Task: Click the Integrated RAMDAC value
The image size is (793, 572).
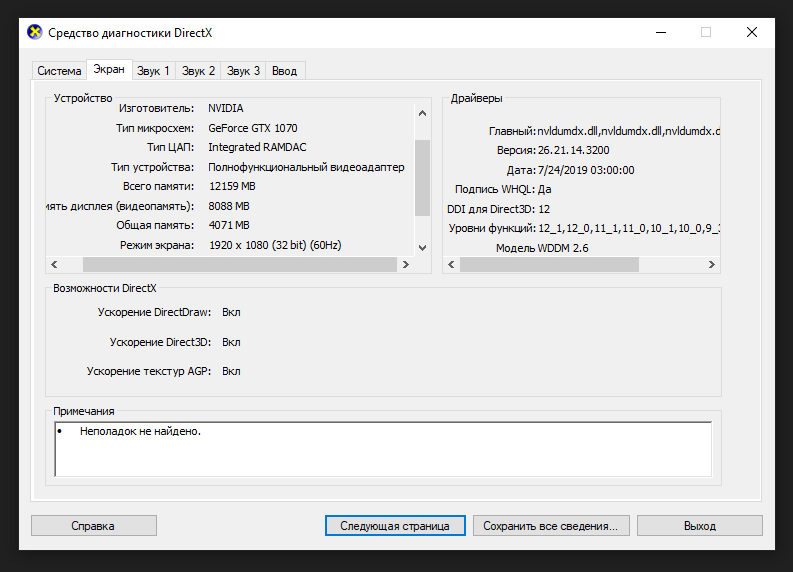Action: pos(257,147)
